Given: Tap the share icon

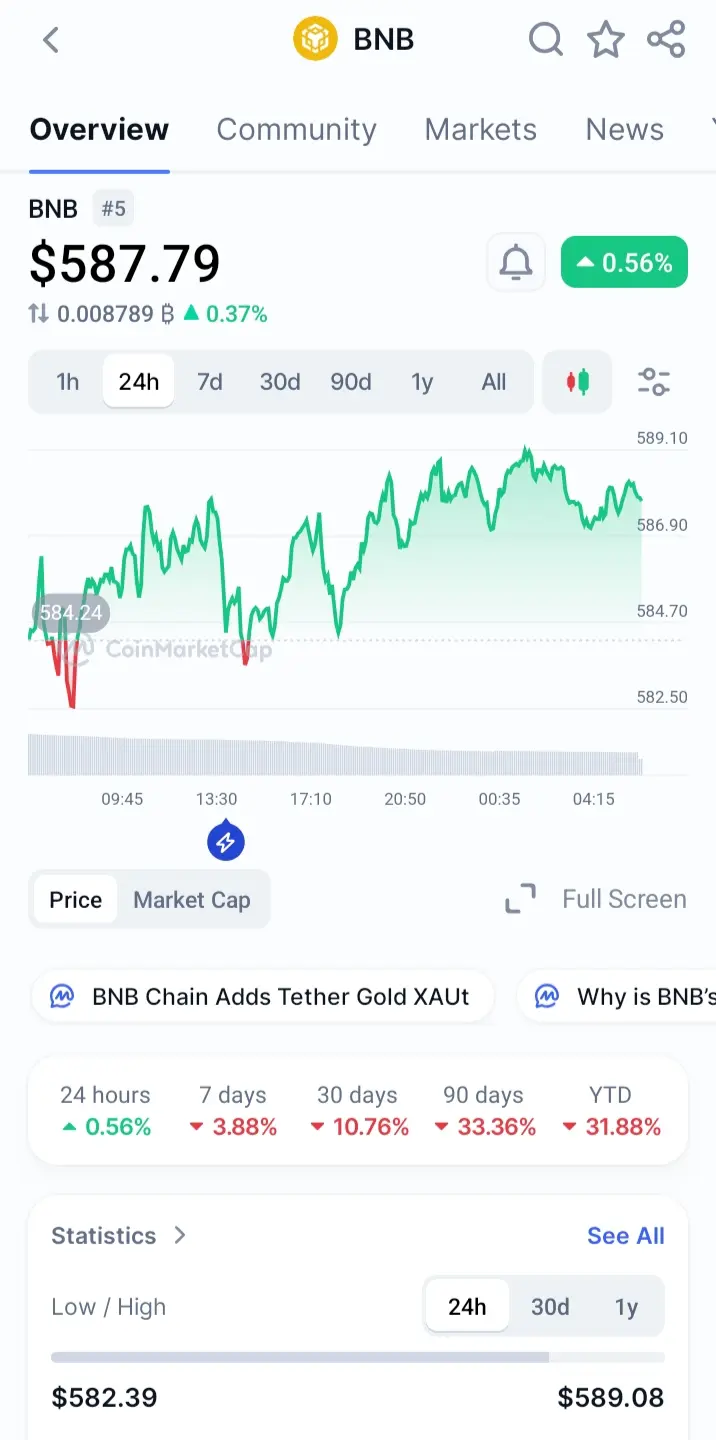Looking at the screenshot, I should coord(666,40).
